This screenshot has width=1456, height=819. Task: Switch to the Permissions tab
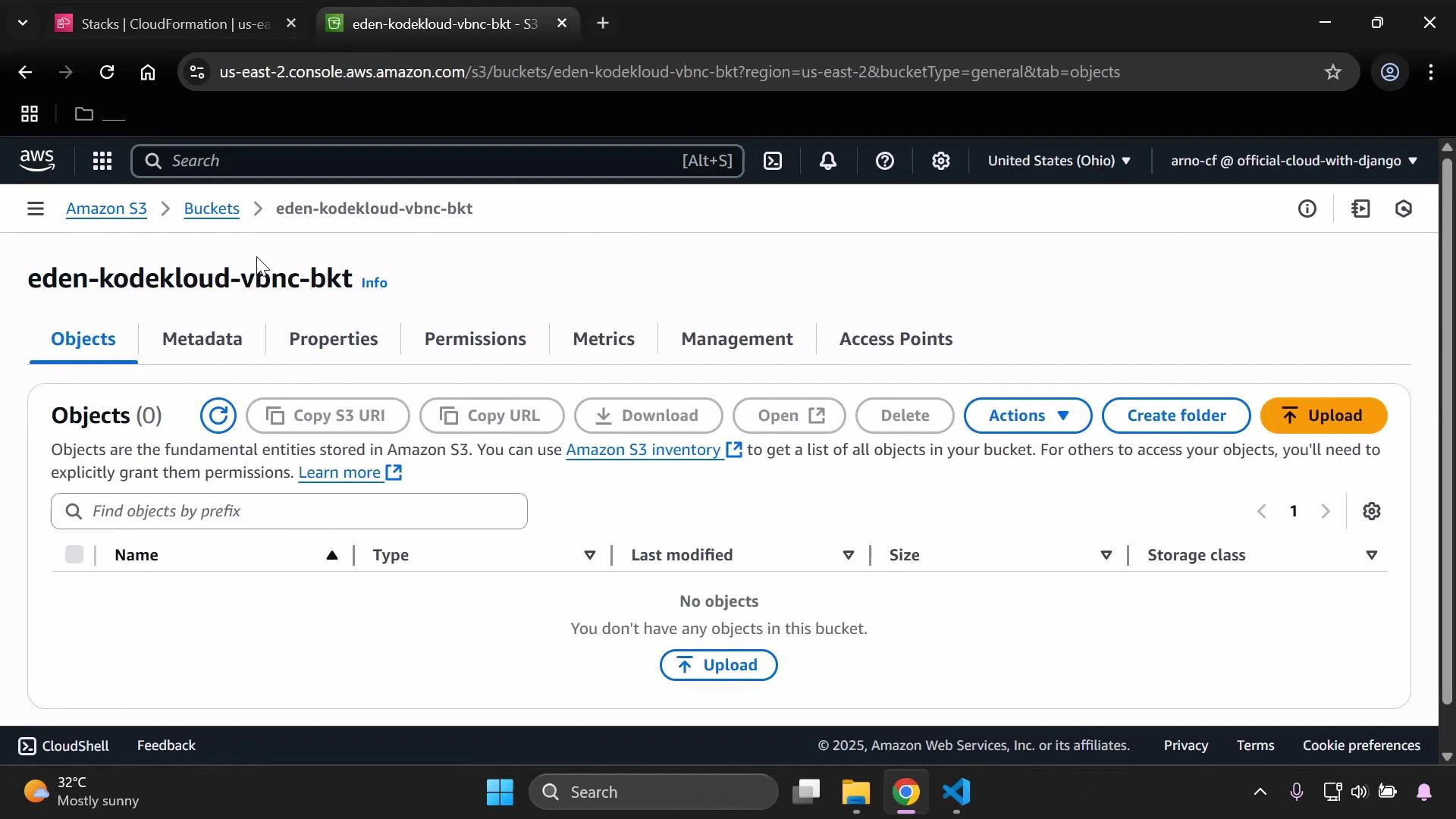[x=475, y=339]
